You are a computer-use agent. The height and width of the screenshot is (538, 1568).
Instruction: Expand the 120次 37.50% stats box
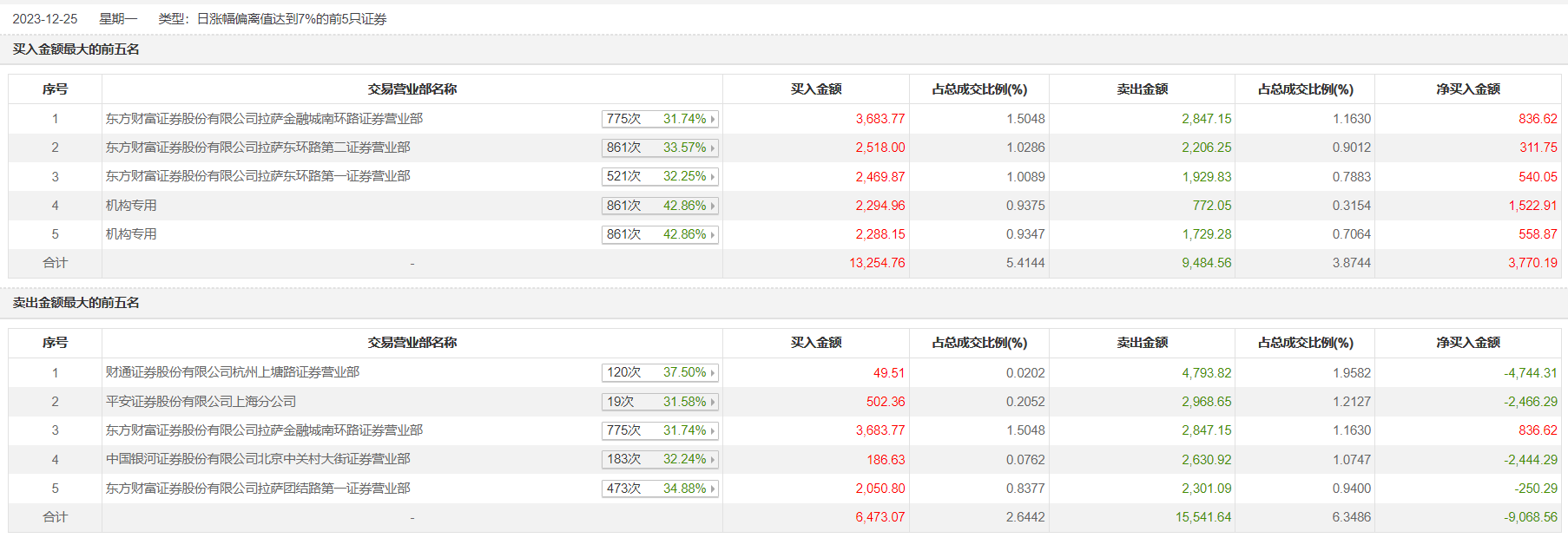[660, 373]
